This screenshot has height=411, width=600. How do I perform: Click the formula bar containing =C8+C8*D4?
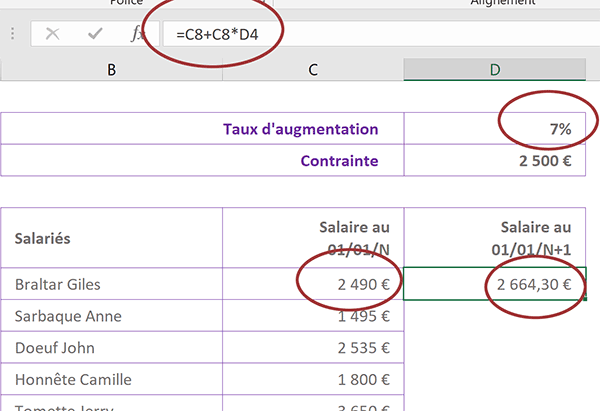pyautogui.click(x=381, y=34)
